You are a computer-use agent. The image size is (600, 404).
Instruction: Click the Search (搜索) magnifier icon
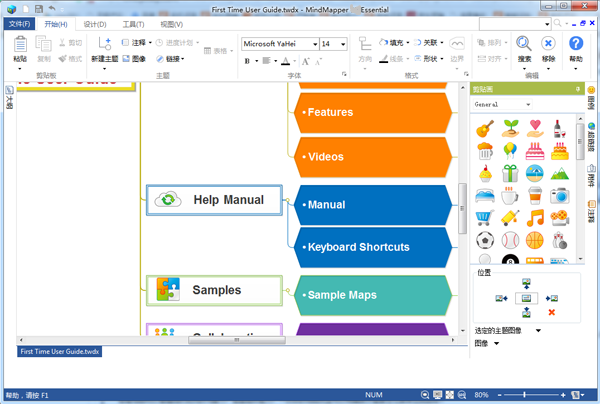(x=525, y=44)
